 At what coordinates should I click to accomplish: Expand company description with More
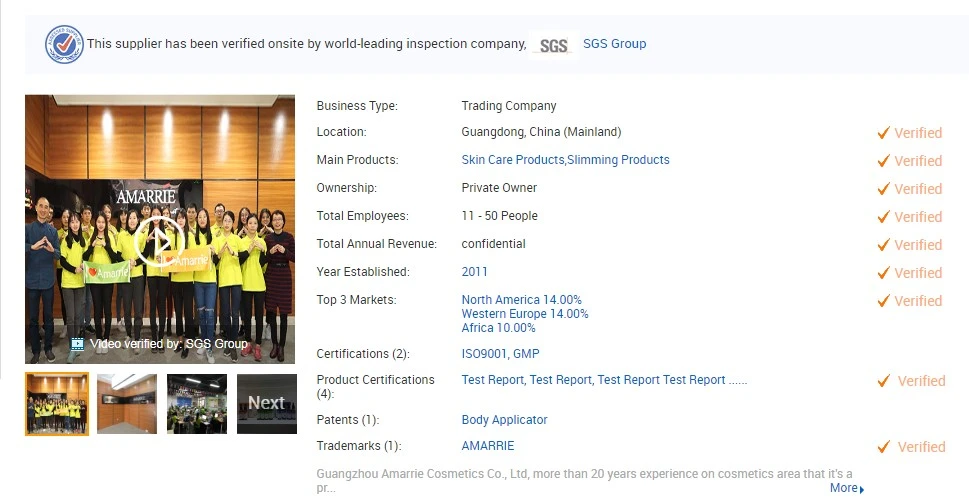pos(847,488)
